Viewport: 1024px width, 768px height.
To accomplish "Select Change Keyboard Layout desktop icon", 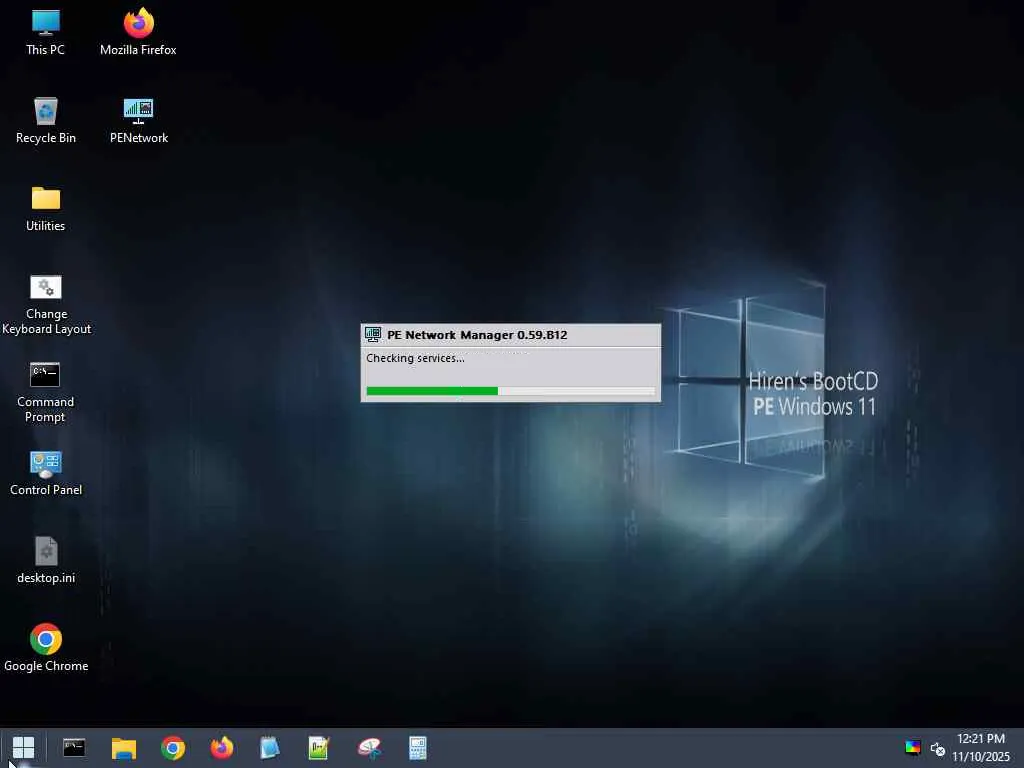I will (46, 305).
